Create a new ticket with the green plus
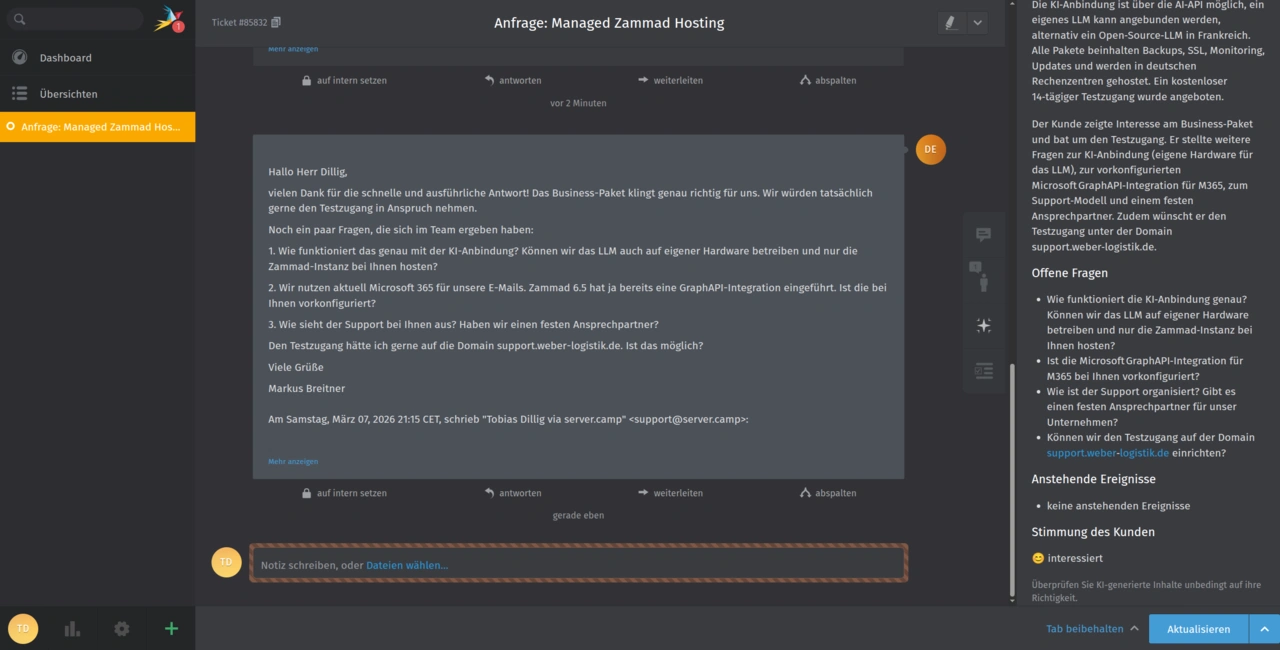This screenshot has width=1280, height=650. 170,628
